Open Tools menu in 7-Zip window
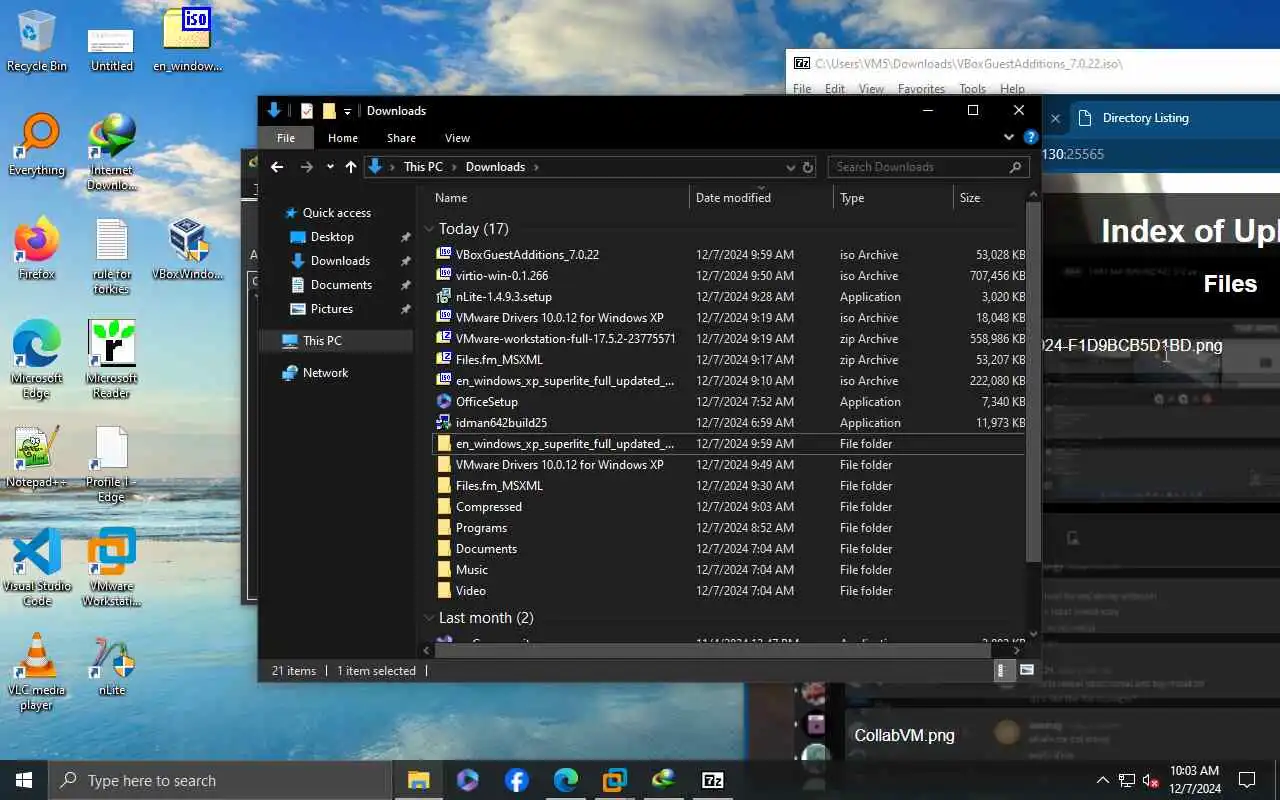Viewport: 1280px width, 800px height. click(x=972, y=89)
